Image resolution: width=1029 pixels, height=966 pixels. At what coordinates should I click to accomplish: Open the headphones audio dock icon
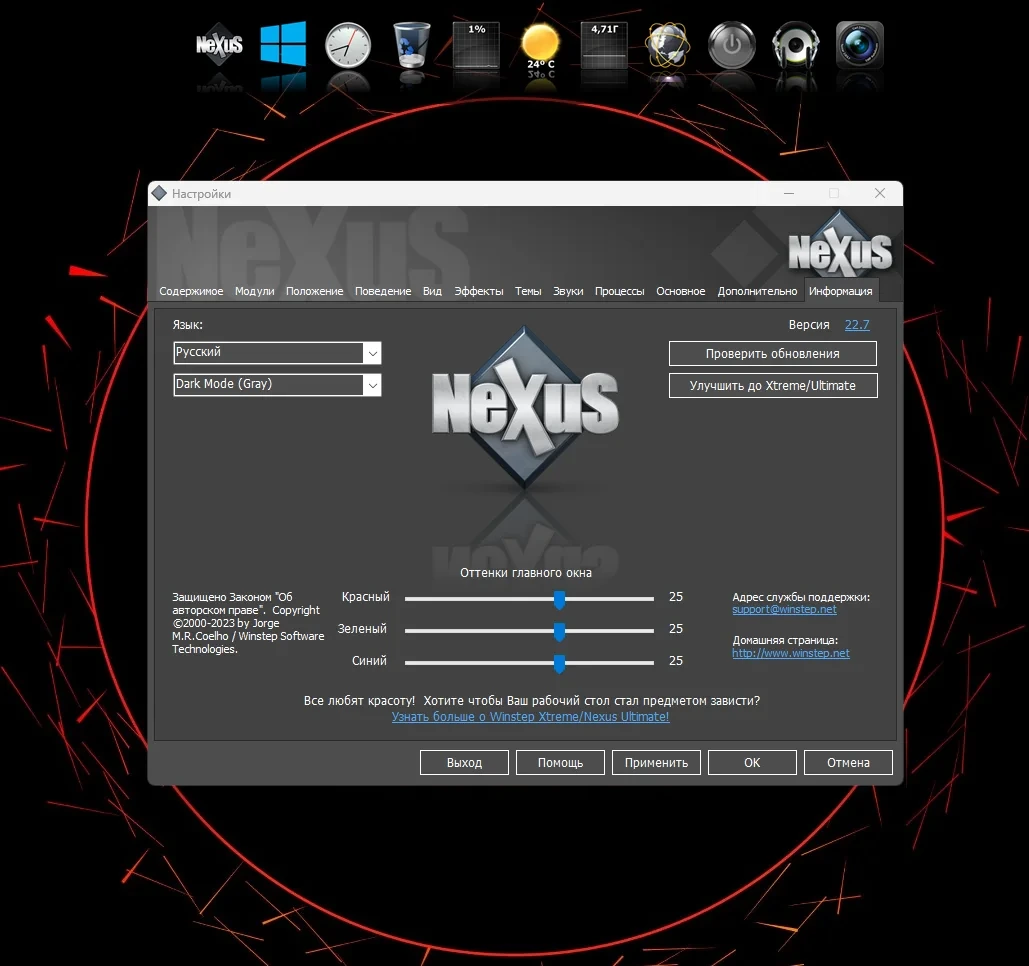[795, 45]
